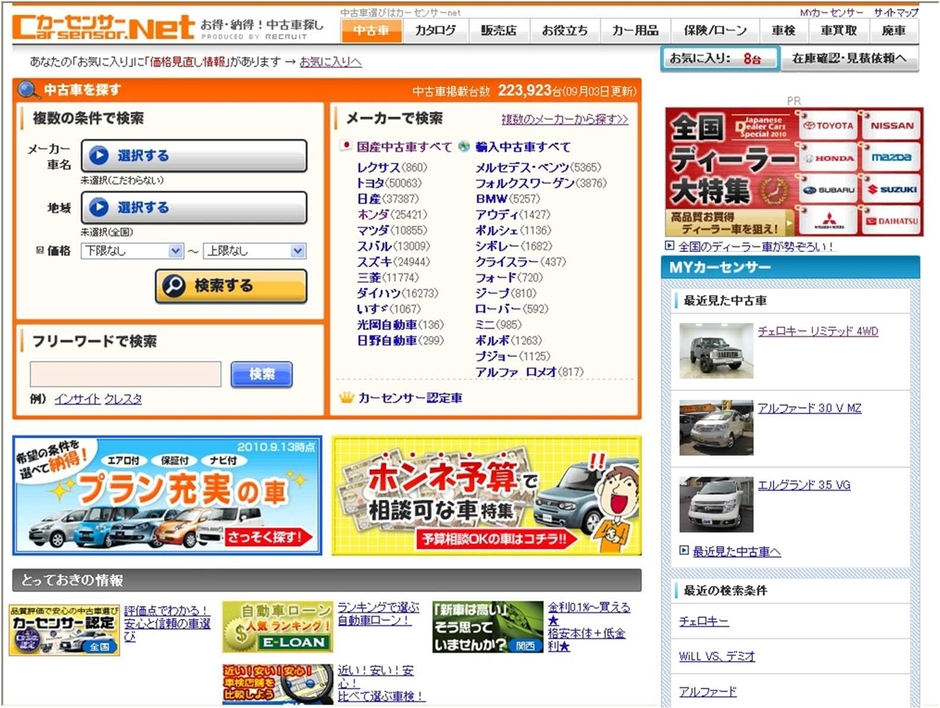Select the メルセデス・ベンツ maker link
Image resolution: width=940 pixels, height=708 pixels.
click(522, 167)
